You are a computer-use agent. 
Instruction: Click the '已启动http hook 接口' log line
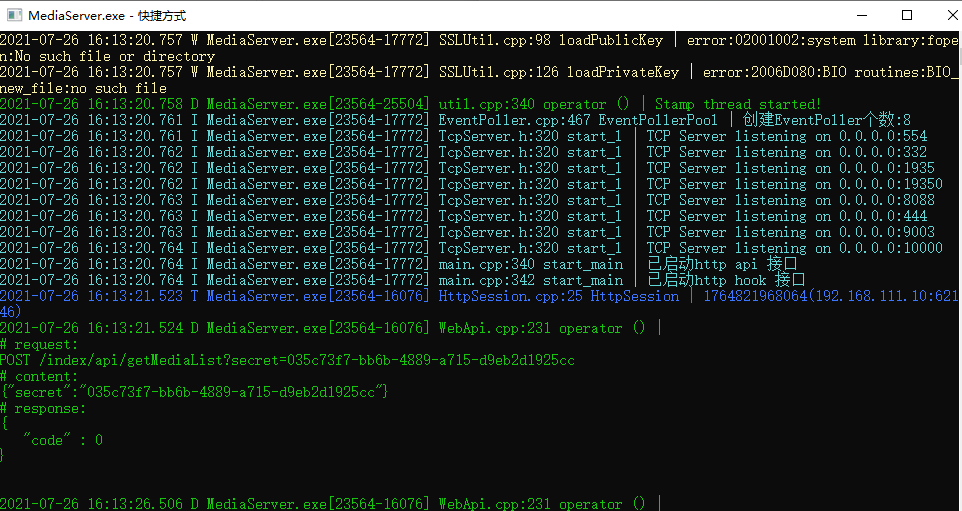click(x=402, y=280)
